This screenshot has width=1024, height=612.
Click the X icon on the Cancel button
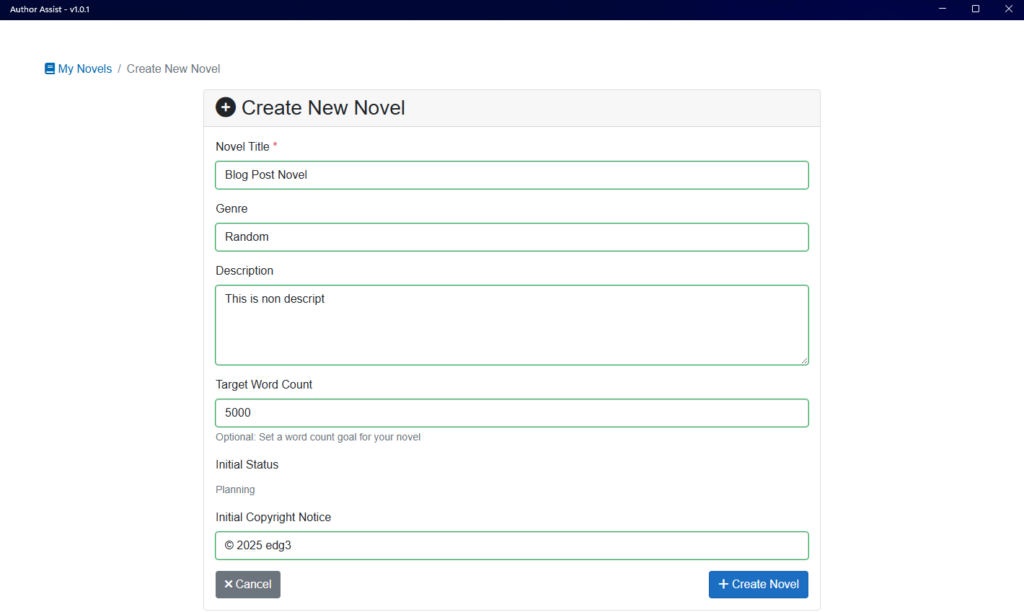pyautogui.click(x=228, y=585)
